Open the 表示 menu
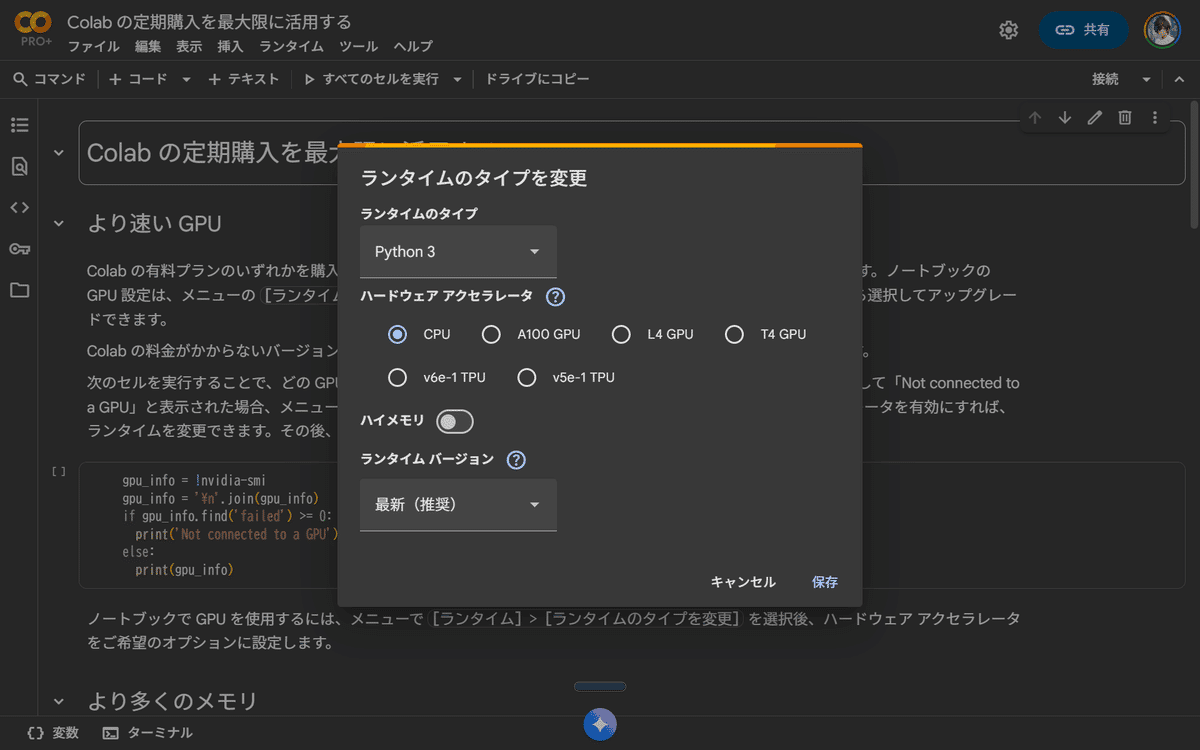Screen dimensions: 1200x750 (189, 47)
